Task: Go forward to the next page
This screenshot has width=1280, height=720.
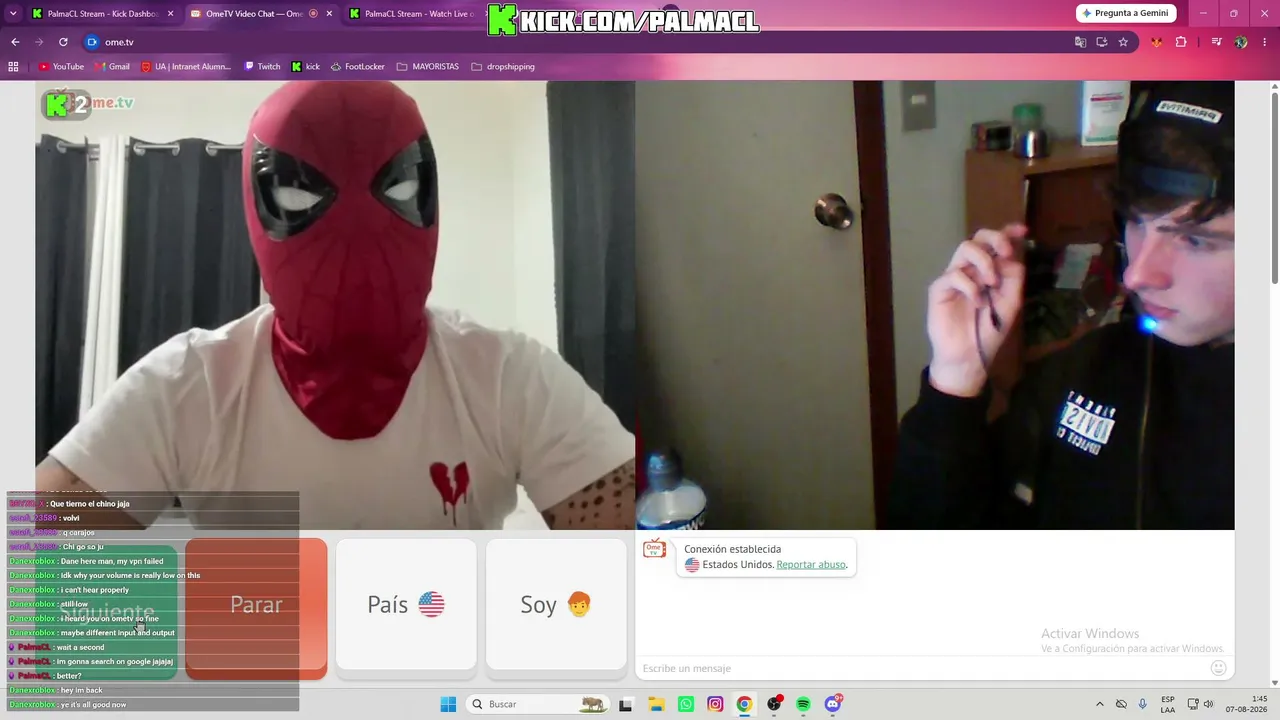Action: (x=39, y=42)
